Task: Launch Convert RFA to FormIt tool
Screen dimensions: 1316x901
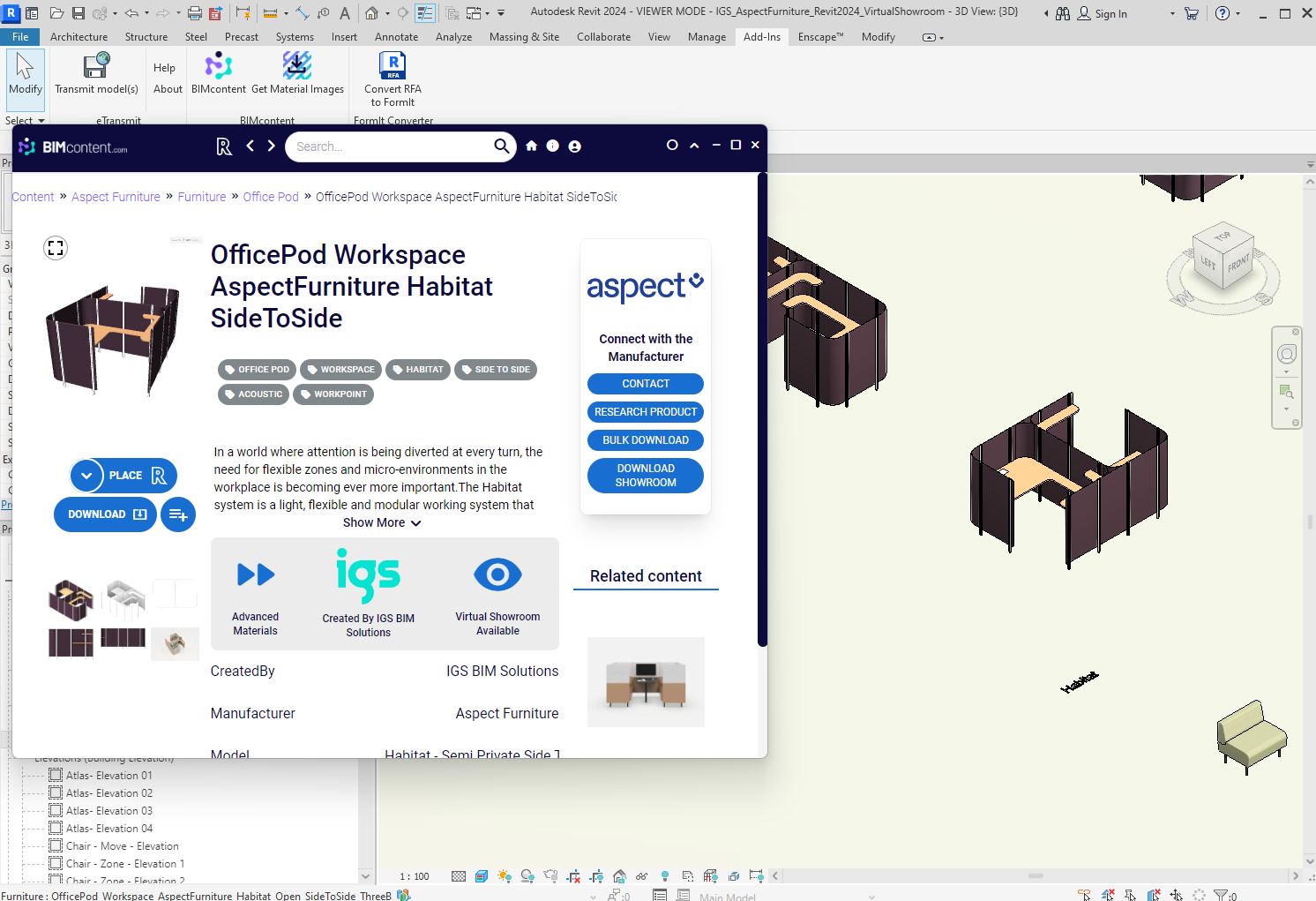Action: (393, 66)
